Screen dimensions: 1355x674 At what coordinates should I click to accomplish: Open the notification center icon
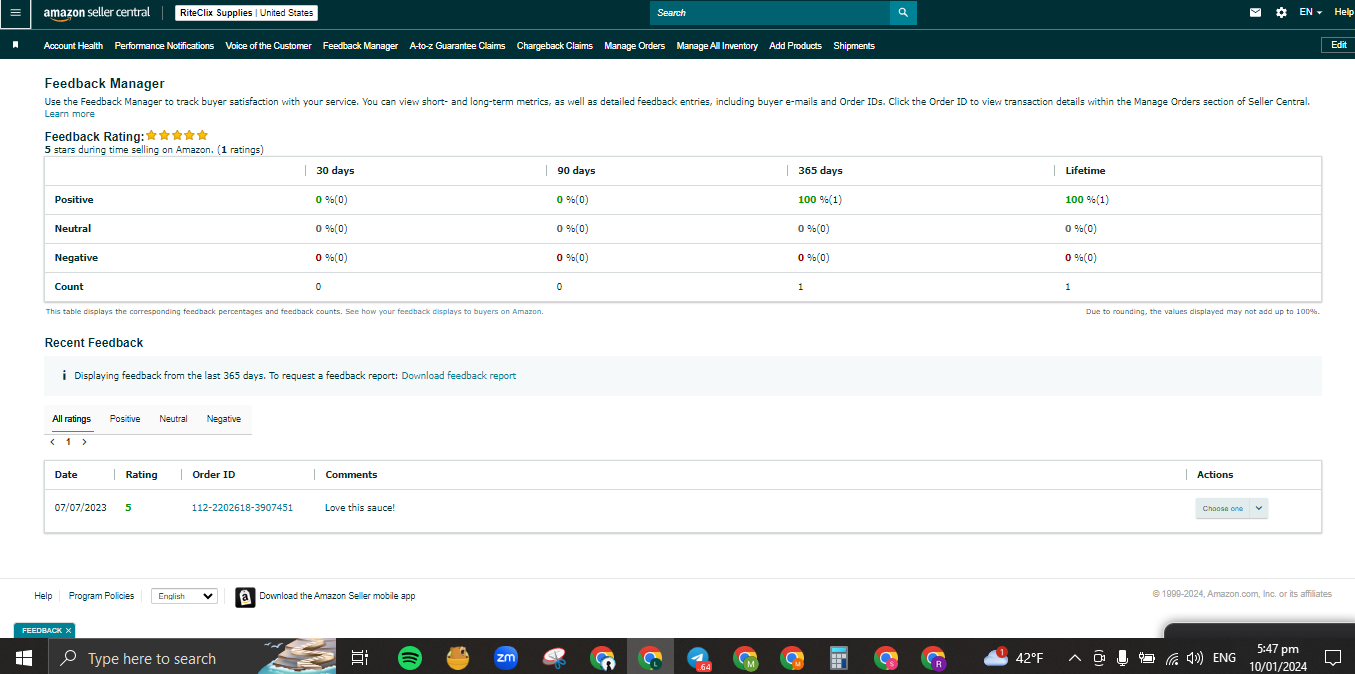pos(1332,658)
